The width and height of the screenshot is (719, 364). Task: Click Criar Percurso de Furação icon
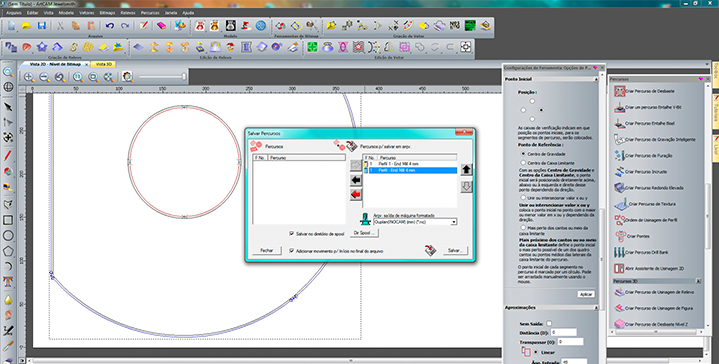(619, 155)
